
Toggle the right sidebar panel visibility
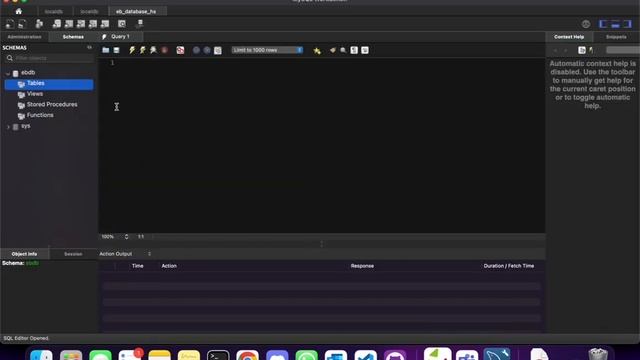[x=627, y=24]
